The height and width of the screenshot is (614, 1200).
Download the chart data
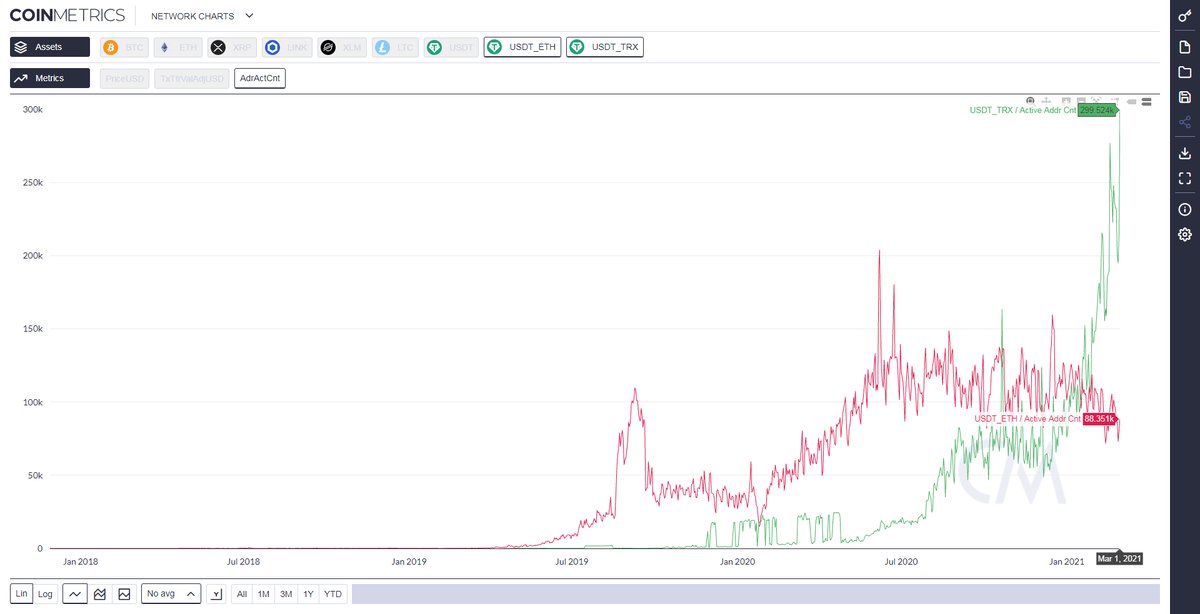(x=1185, y=153)
